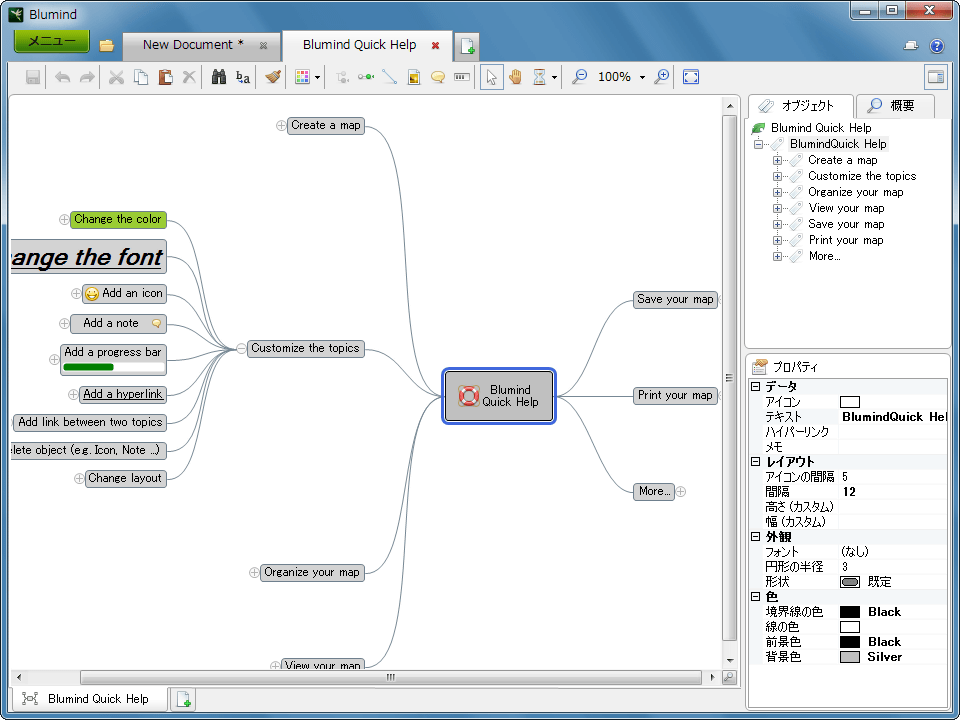
Task: Open Find with the binoculars icon
Action: pyautogui.click(x=219, y=77)
